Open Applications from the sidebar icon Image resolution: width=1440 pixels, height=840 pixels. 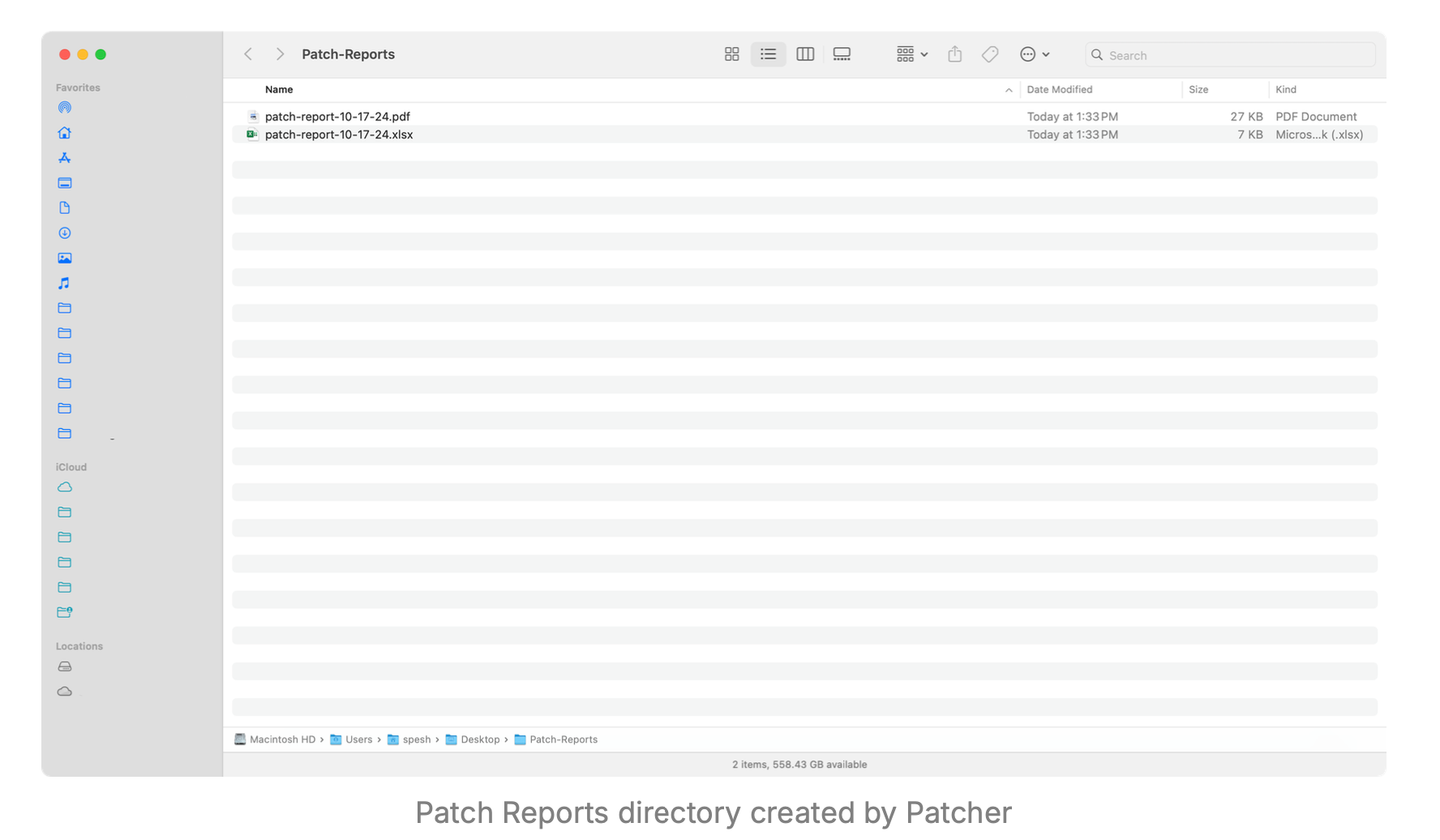click(x=65, y=158)
